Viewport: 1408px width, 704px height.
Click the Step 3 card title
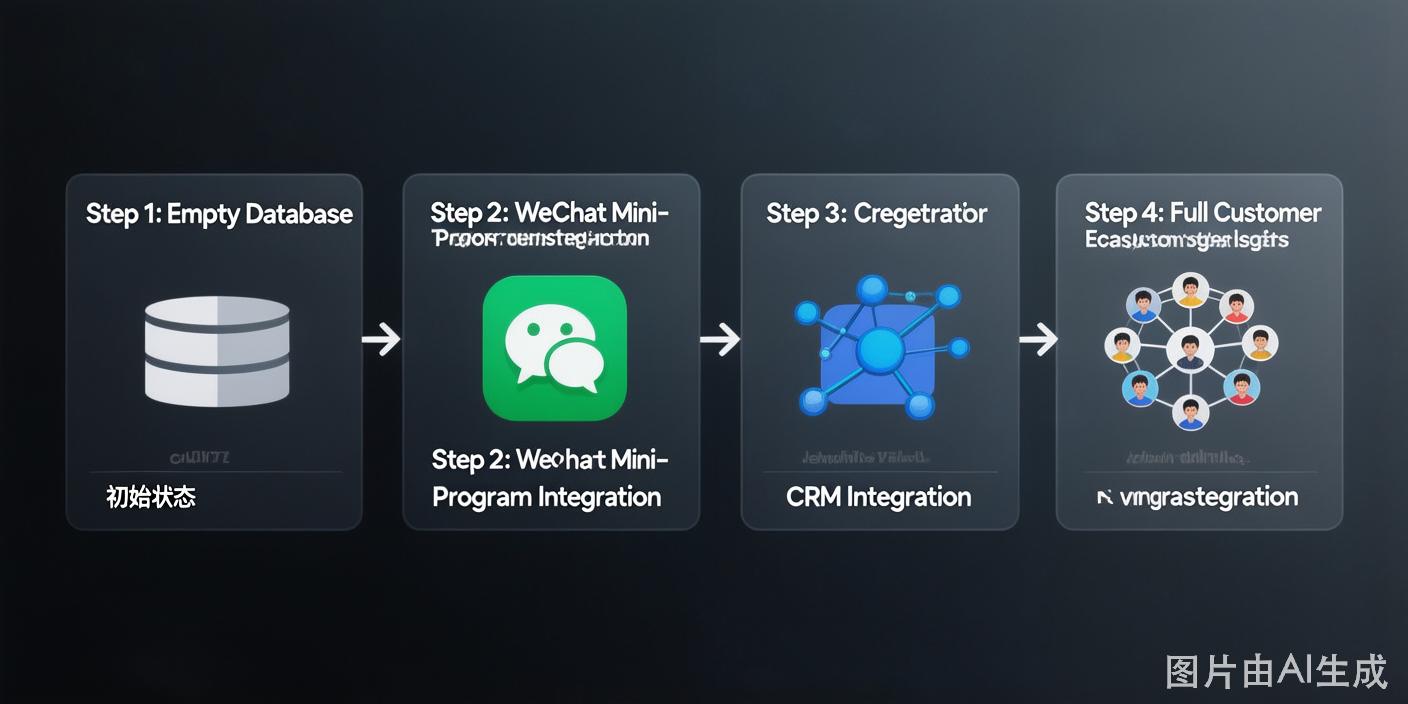[877, 212]
